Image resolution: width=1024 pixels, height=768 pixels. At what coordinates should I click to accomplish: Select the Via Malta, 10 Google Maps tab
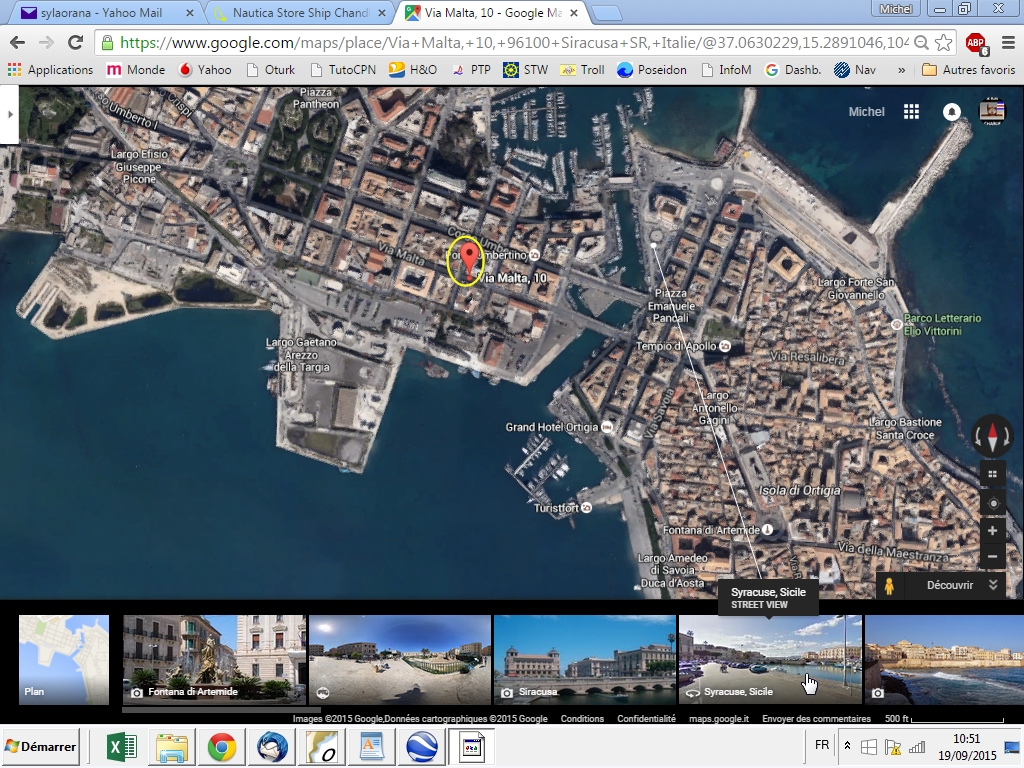(492, 12)
